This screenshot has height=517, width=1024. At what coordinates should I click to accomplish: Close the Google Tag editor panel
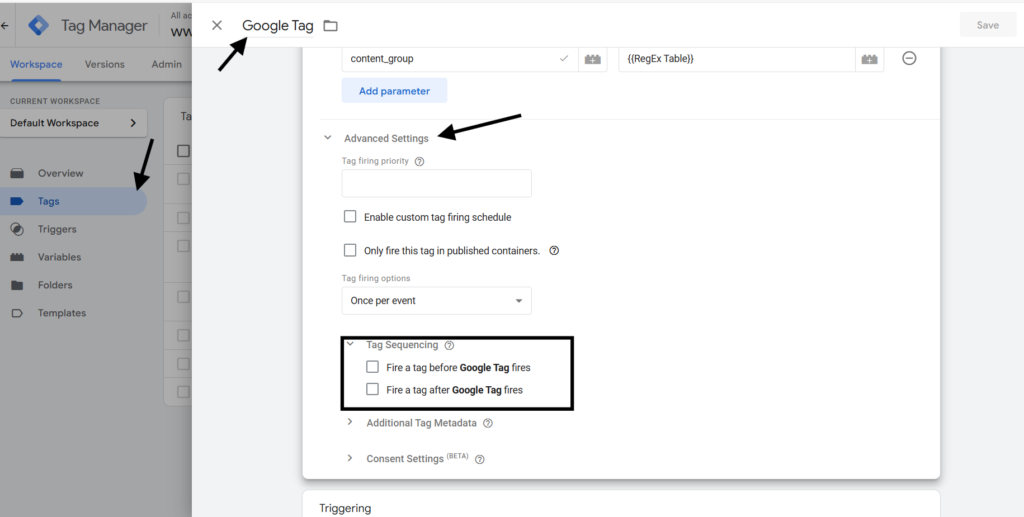[x=217, y=25]
